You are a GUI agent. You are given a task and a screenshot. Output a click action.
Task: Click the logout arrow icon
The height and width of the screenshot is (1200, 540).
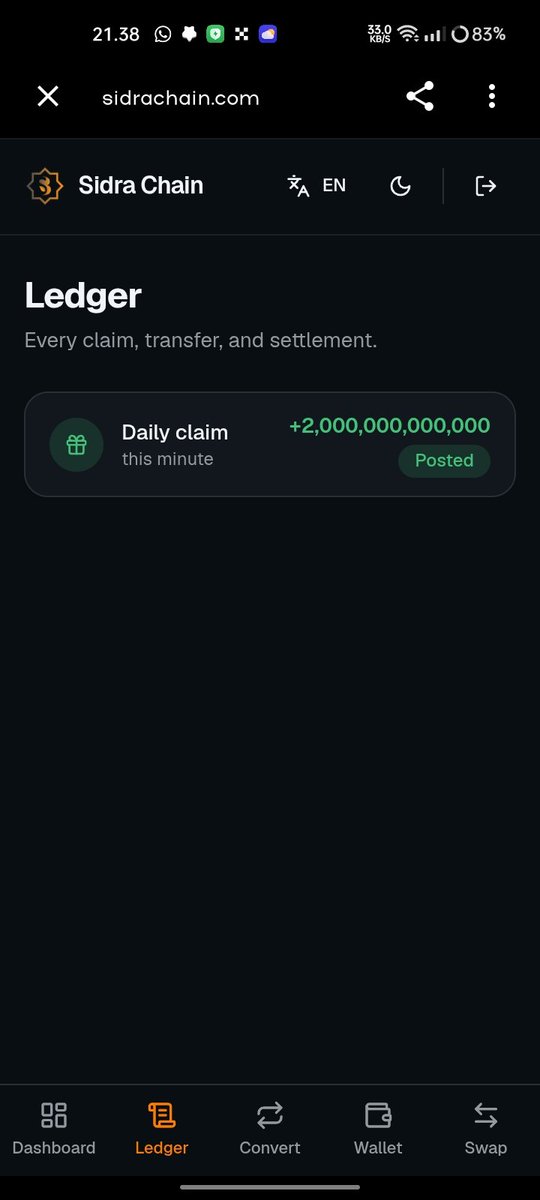point(486,186)
